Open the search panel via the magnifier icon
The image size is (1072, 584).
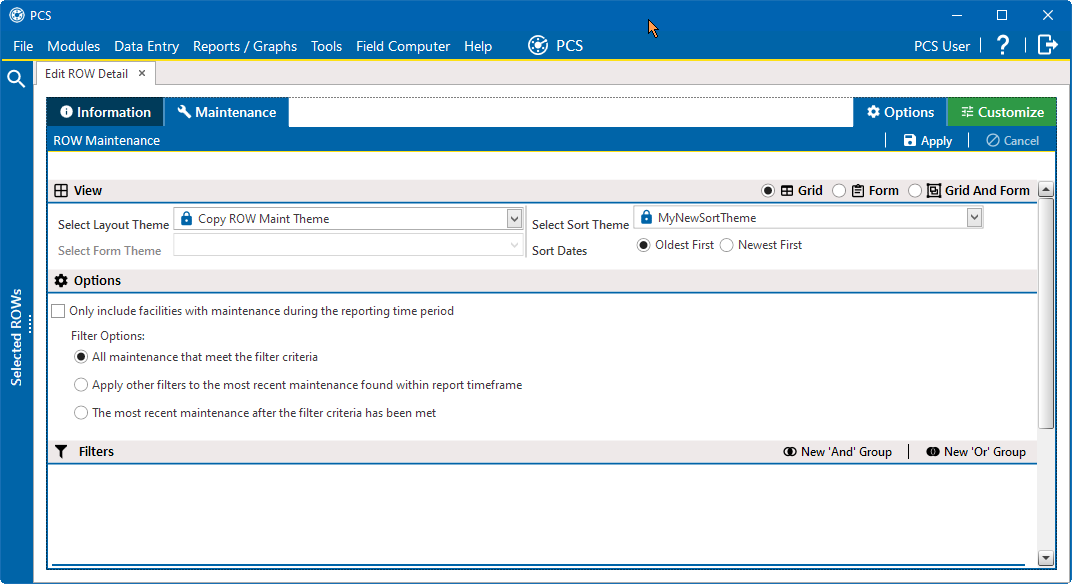16,77
